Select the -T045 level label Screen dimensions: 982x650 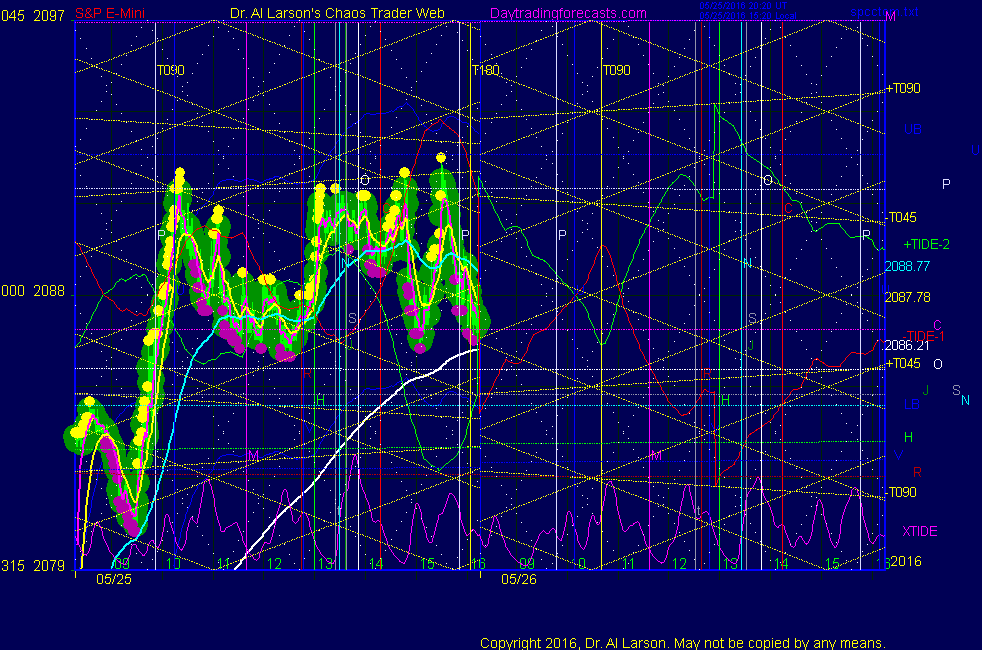tap(902, 217)
